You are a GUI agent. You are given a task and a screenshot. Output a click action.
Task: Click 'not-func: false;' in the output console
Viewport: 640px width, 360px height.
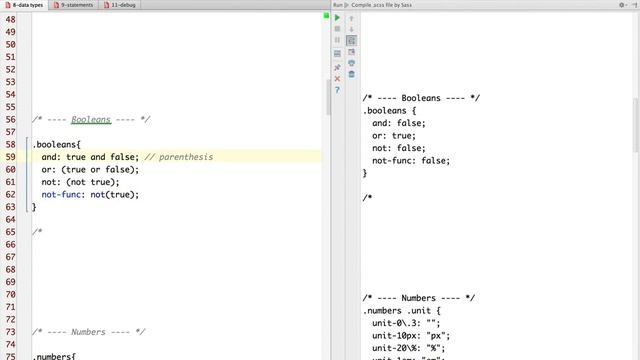pyautogui.click(x=411, y=161)
